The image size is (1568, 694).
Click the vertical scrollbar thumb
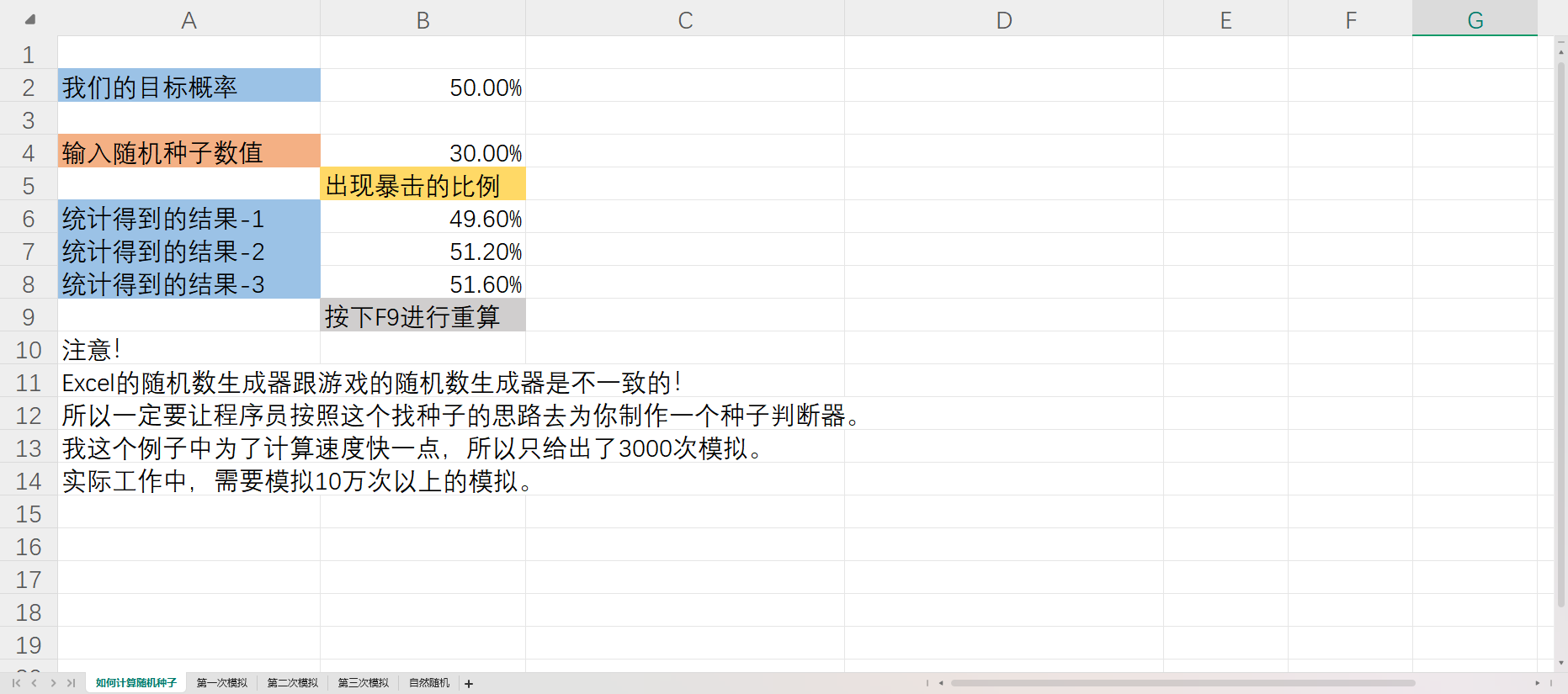coord(1560,335)
